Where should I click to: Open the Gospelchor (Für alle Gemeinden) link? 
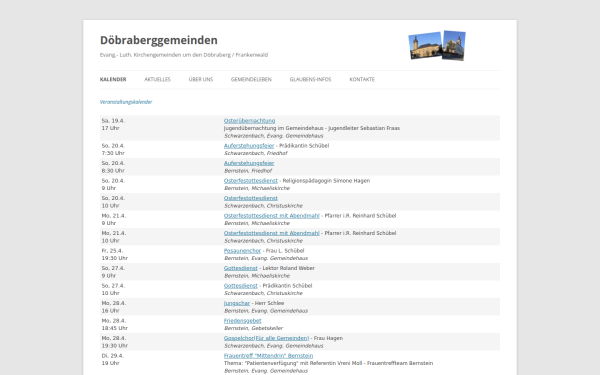point(266,338)
